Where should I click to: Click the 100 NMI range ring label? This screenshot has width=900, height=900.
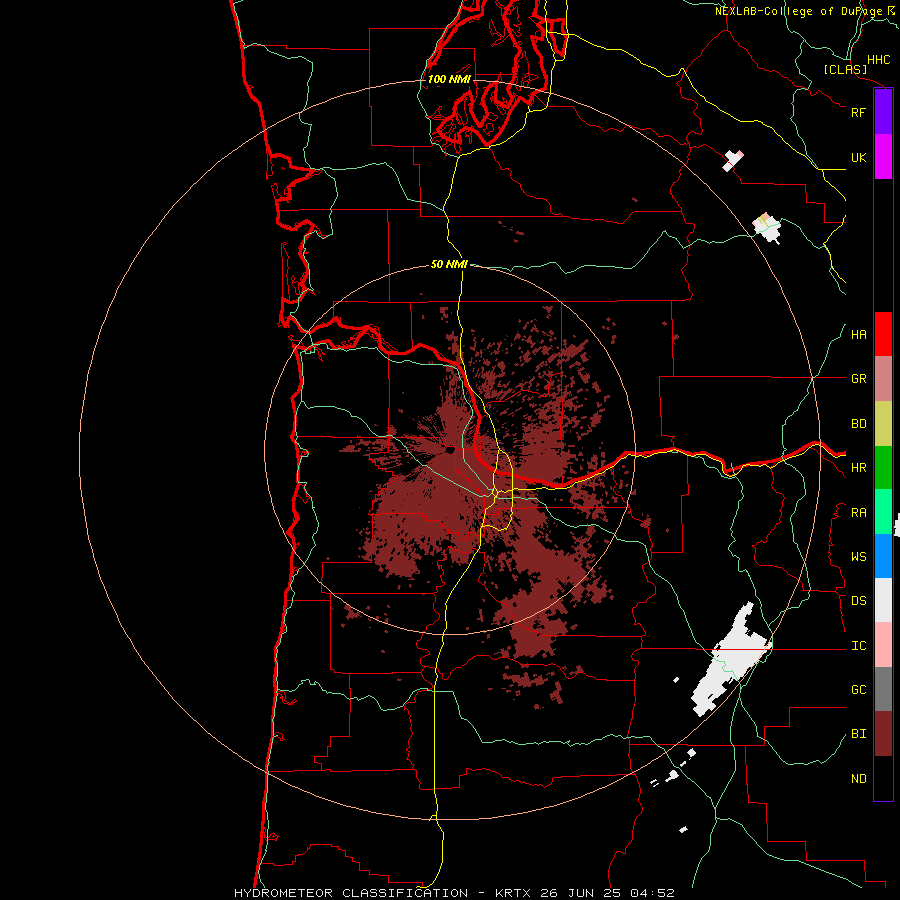tap(449, 79)
